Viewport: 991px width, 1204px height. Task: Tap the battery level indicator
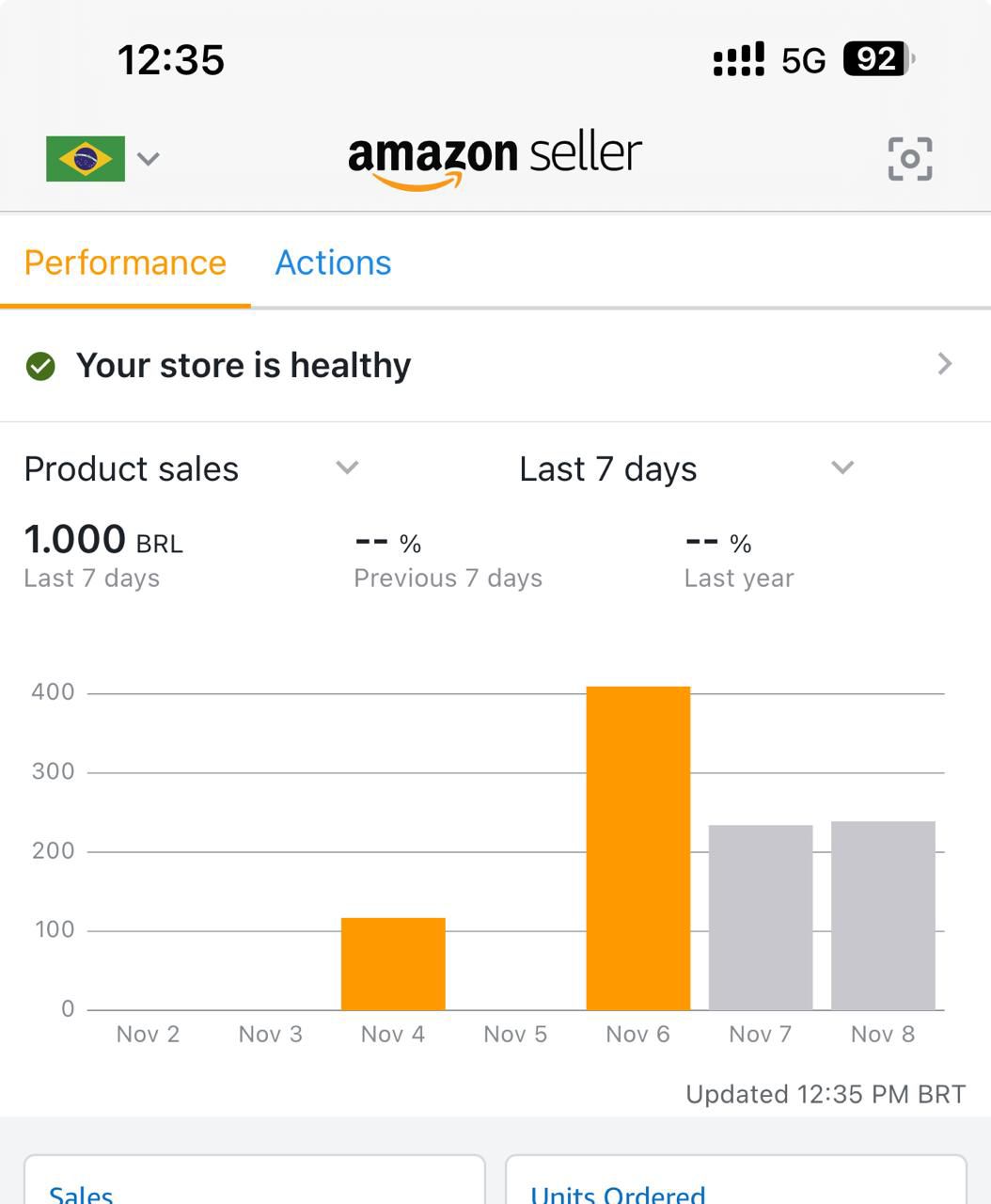pos(878,59)
